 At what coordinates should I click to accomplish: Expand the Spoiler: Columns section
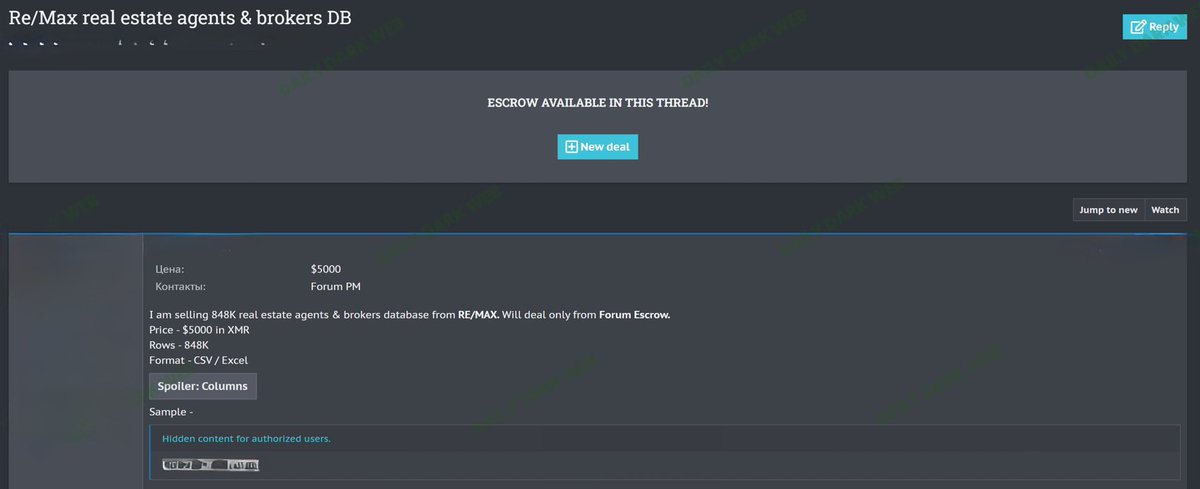[203, 386]
